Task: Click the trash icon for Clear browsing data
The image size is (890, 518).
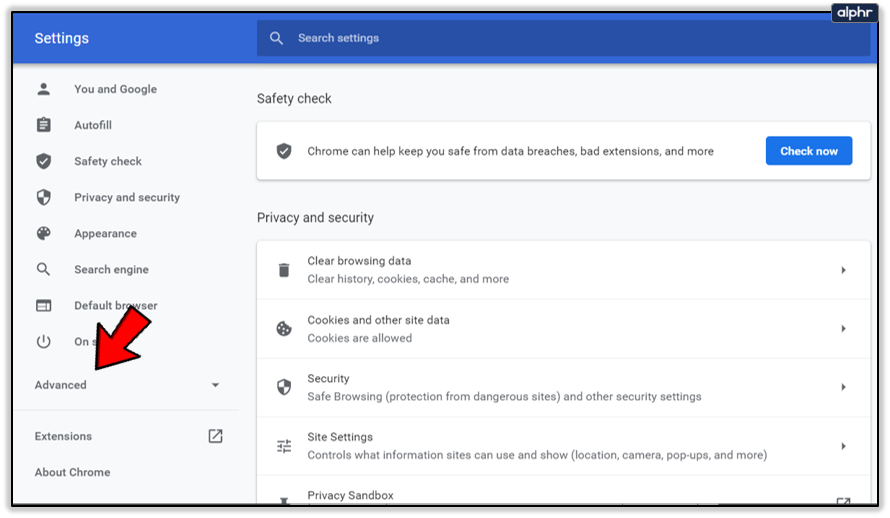Action: pos(284,270)
